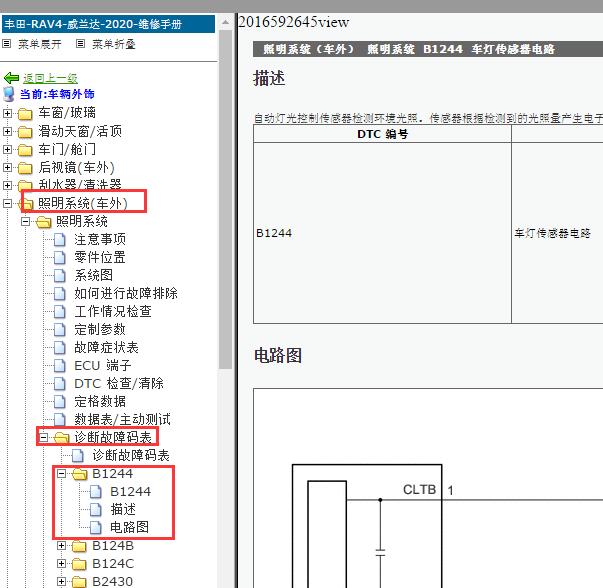
Task: Click the B2430 folder icon
Action: point(79,582)
